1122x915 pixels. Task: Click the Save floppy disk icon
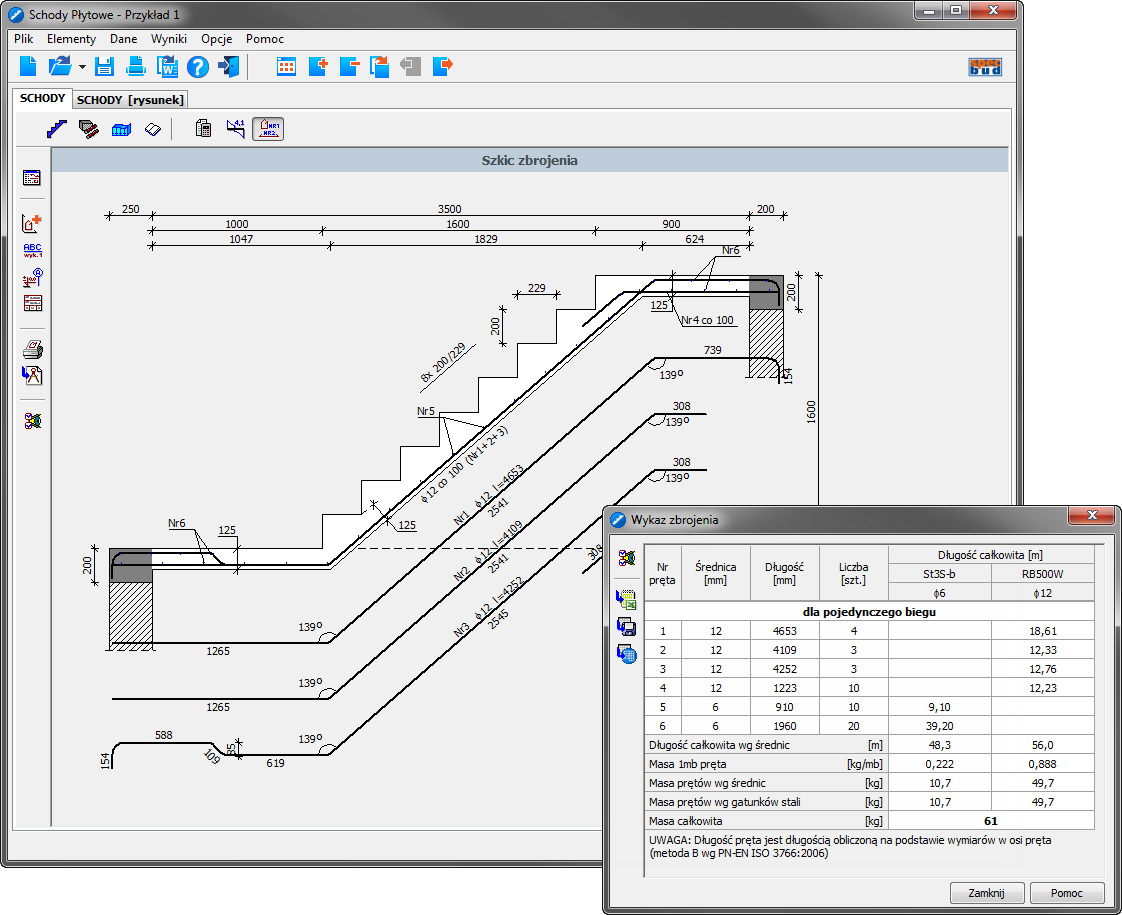[105, 67]
